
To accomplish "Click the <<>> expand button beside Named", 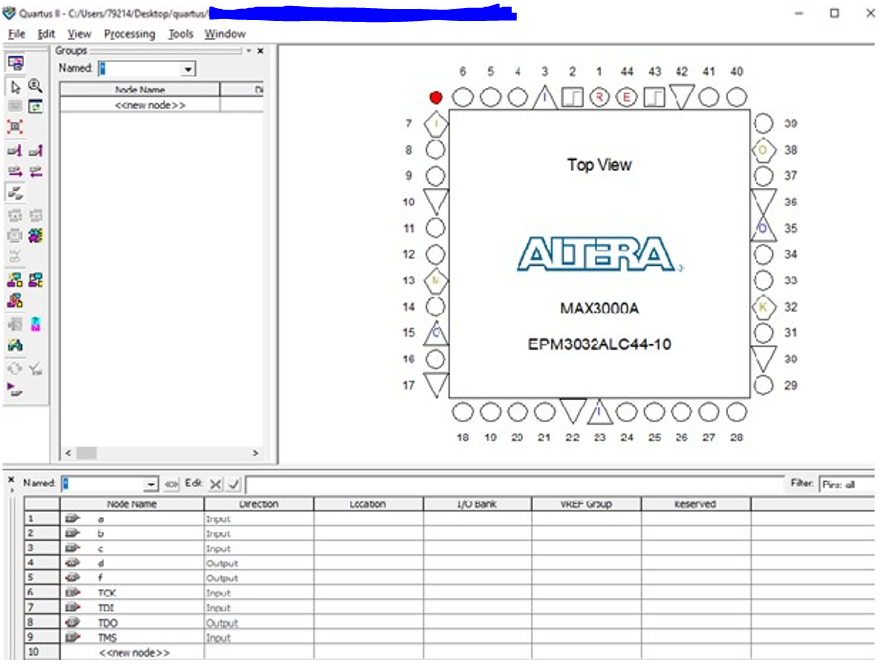I will [x=171, y=483].
